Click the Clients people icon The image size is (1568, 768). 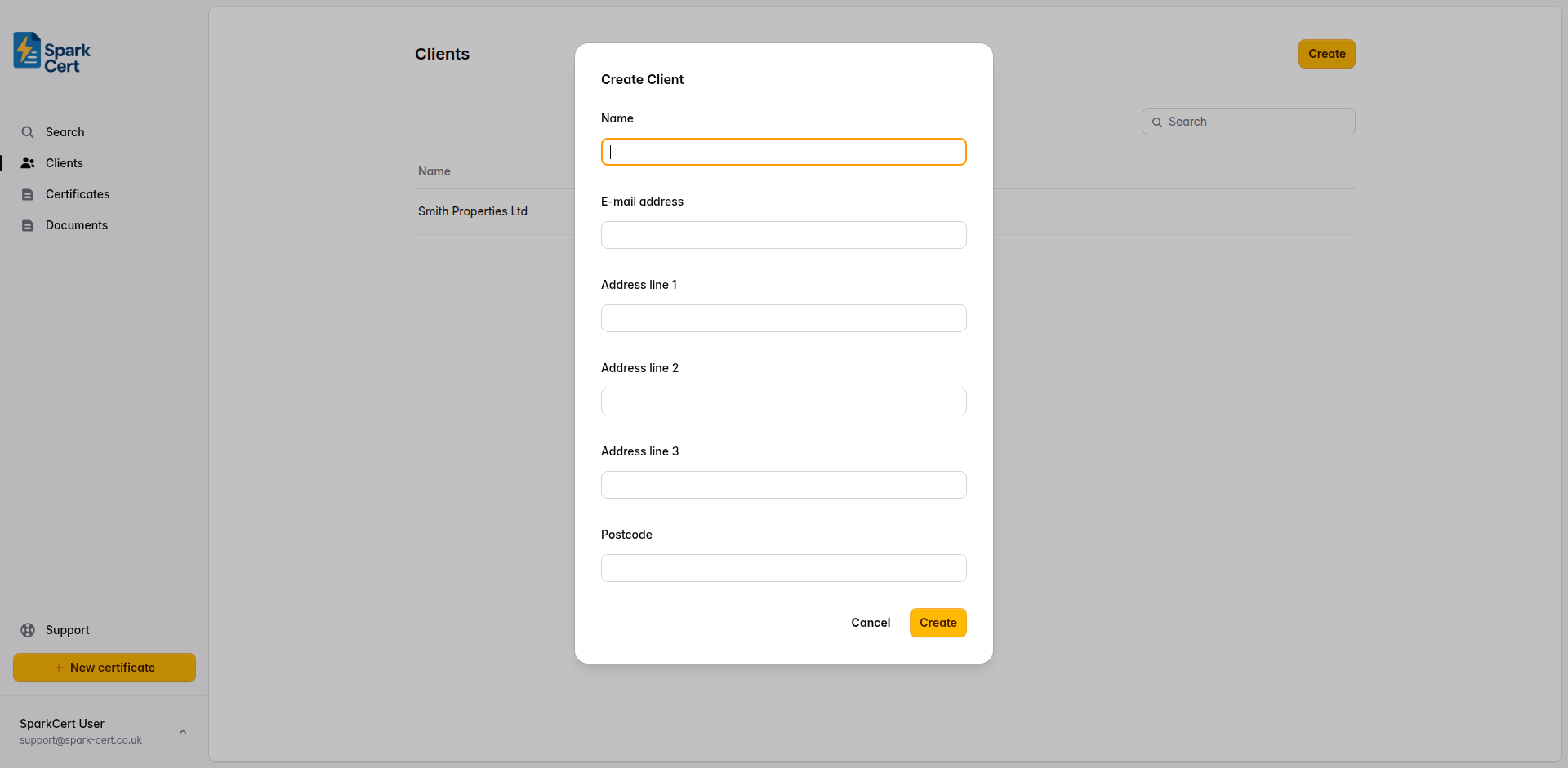tap(28, 162)
